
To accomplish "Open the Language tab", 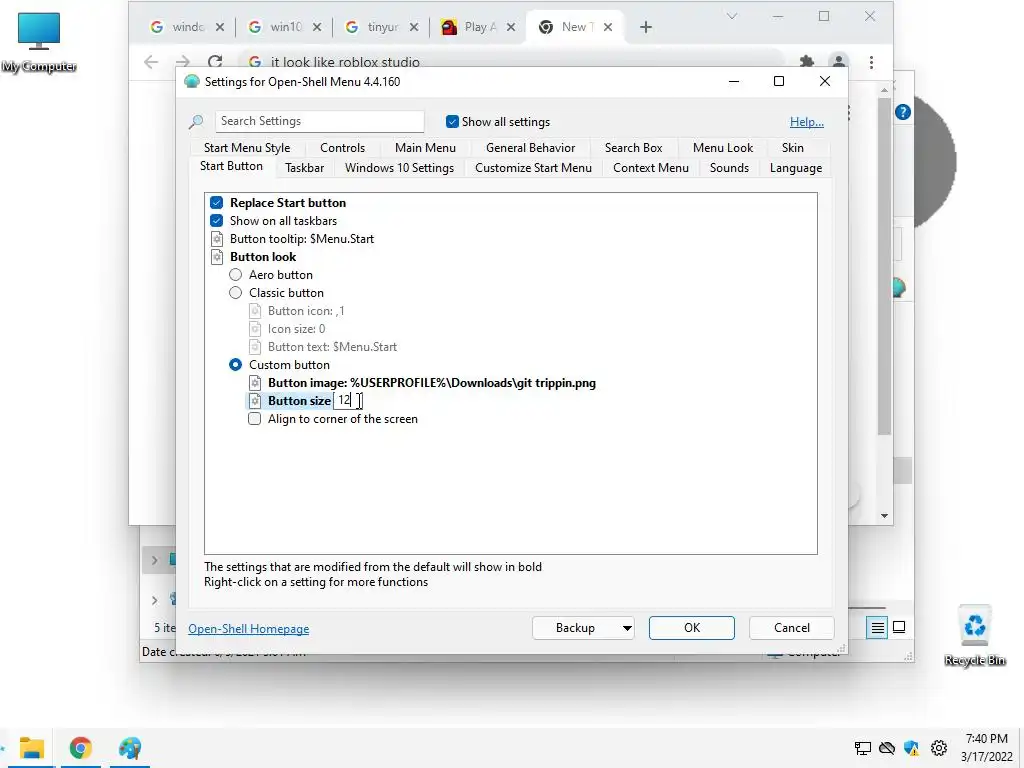I will 795,168.
